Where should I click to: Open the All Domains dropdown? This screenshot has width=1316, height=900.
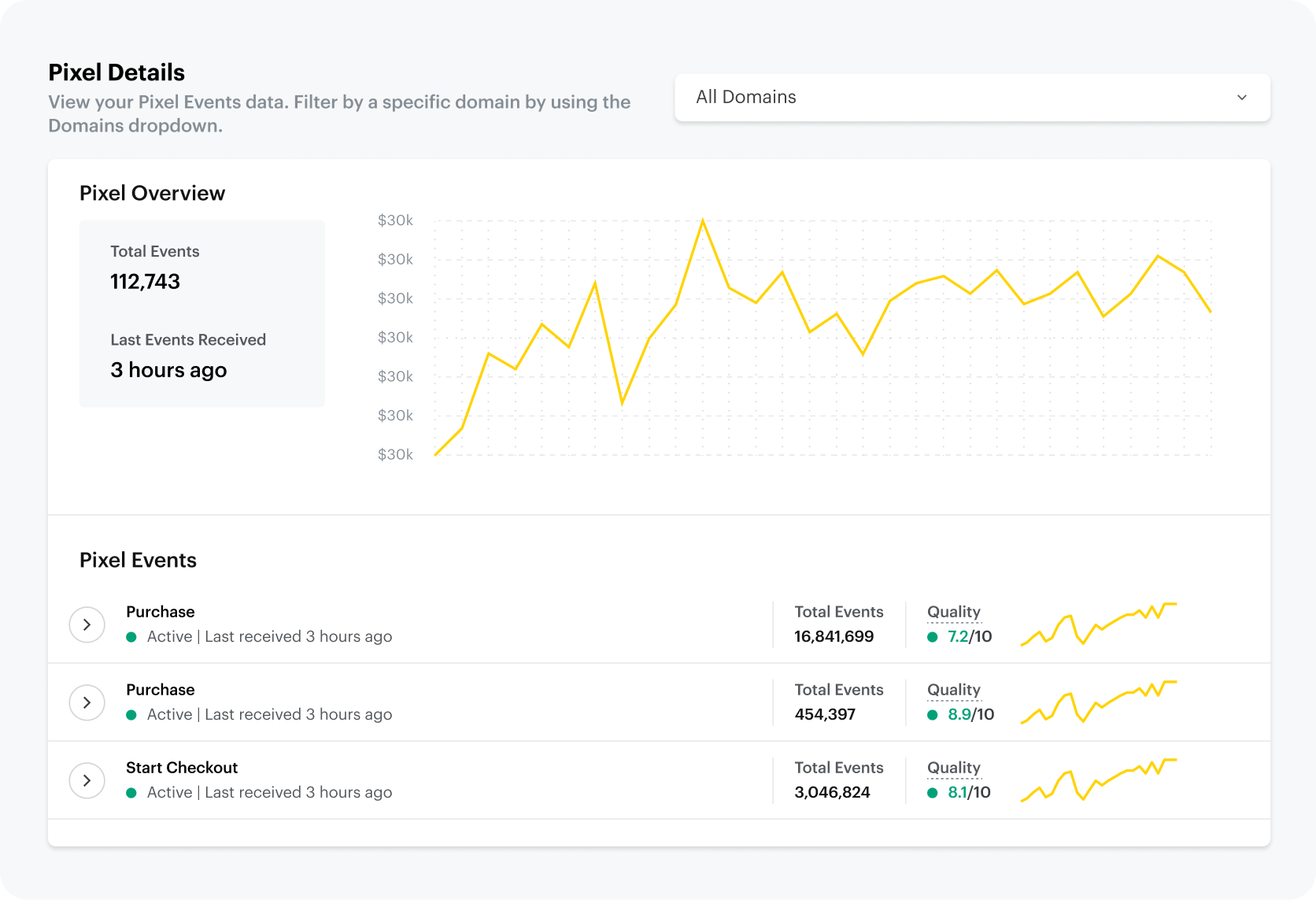[x=971, y=98]
